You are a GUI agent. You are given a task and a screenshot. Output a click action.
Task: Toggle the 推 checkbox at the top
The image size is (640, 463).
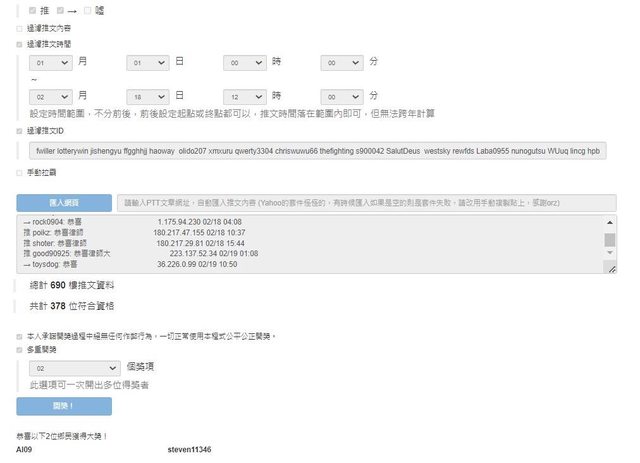(x=33, y=10)
